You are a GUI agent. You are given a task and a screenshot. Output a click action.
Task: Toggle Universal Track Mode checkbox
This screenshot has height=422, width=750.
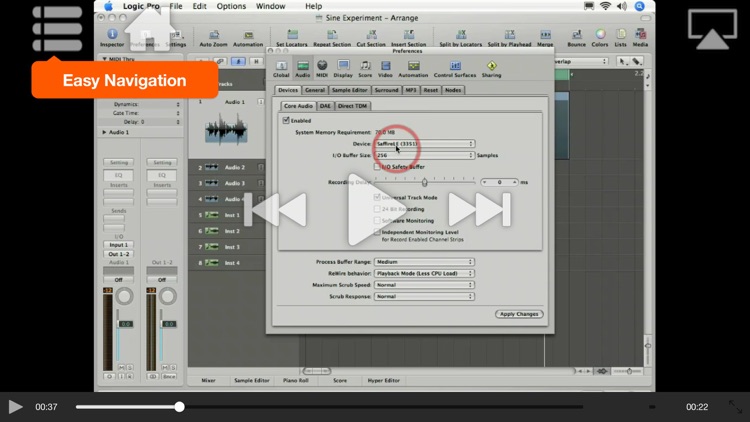click(377, 197)
